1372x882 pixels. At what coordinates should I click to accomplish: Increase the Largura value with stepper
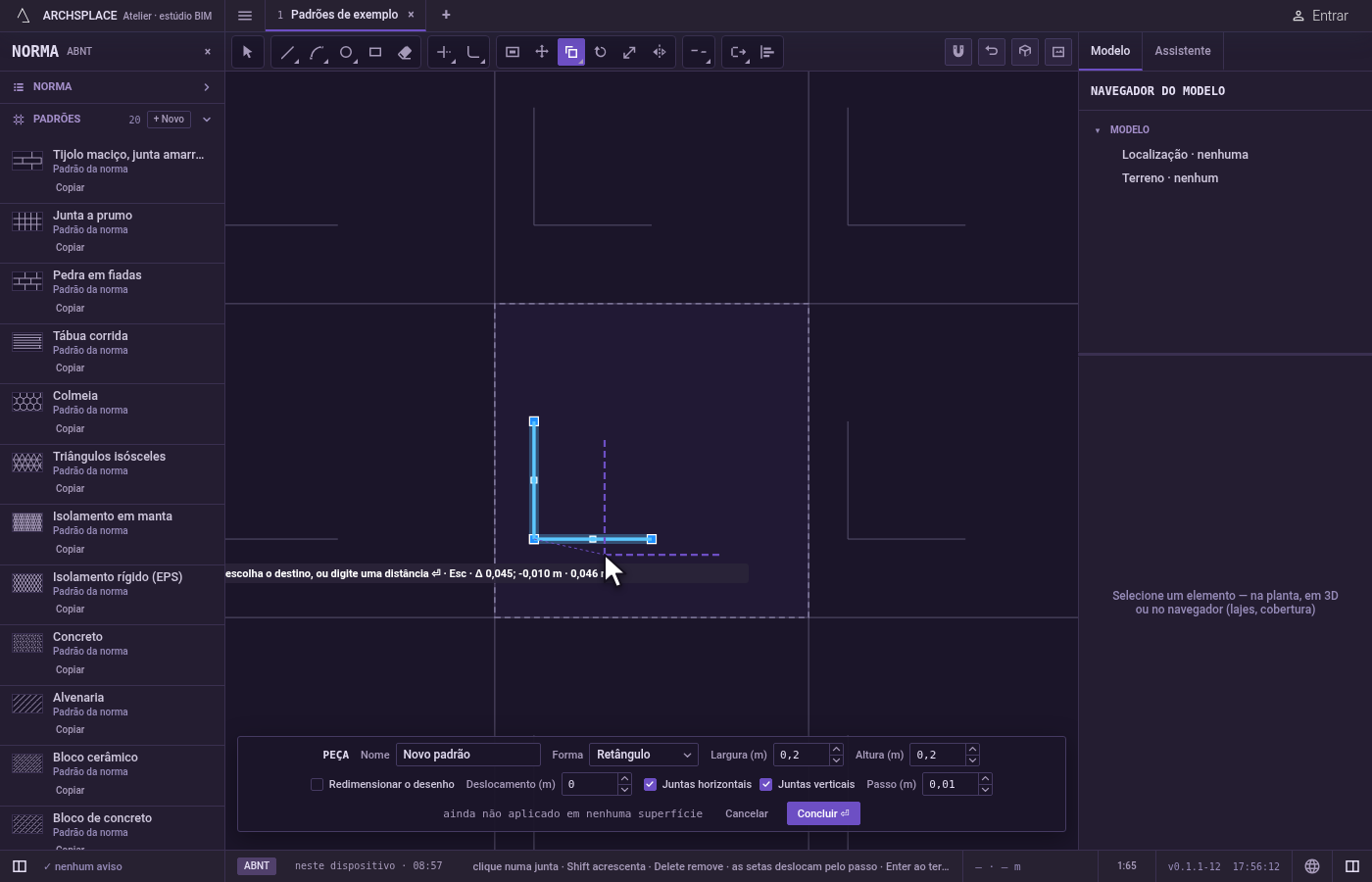pos(836,750)
